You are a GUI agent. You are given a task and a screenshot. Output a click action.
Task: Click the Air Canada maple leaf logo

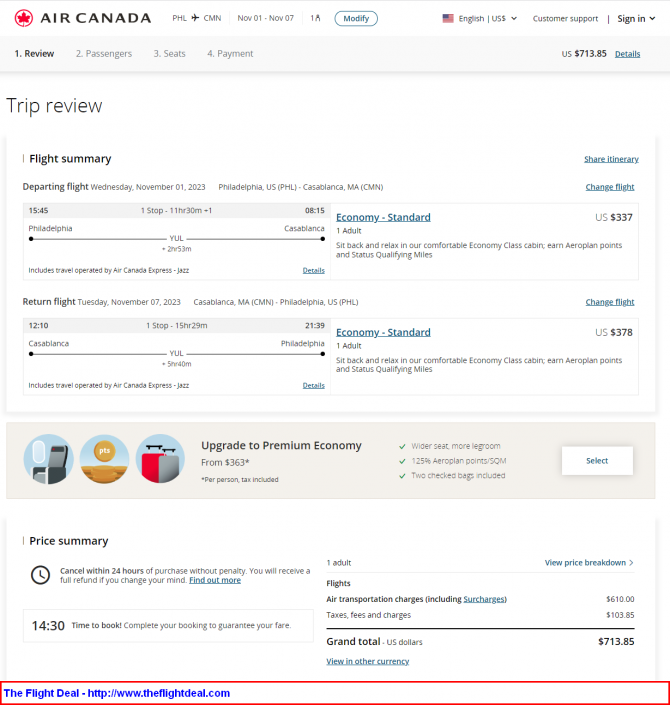[23, 18]
